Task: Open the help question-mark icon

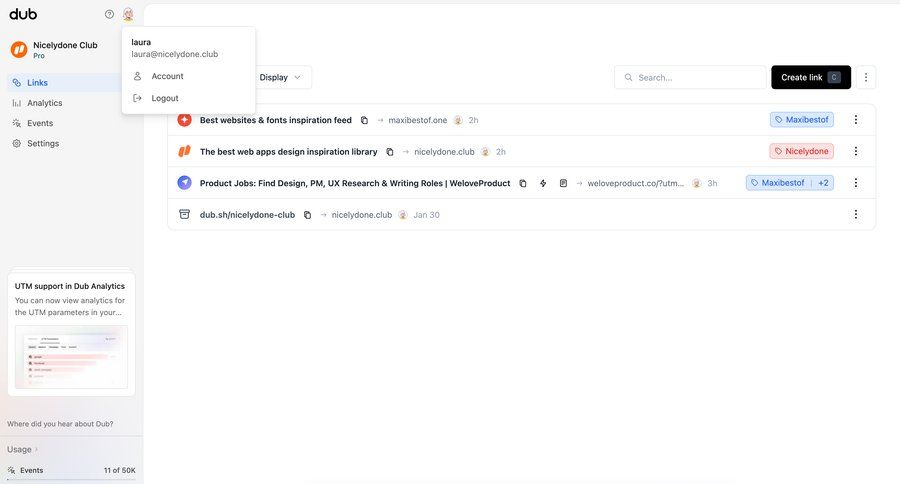Action: 109,14
